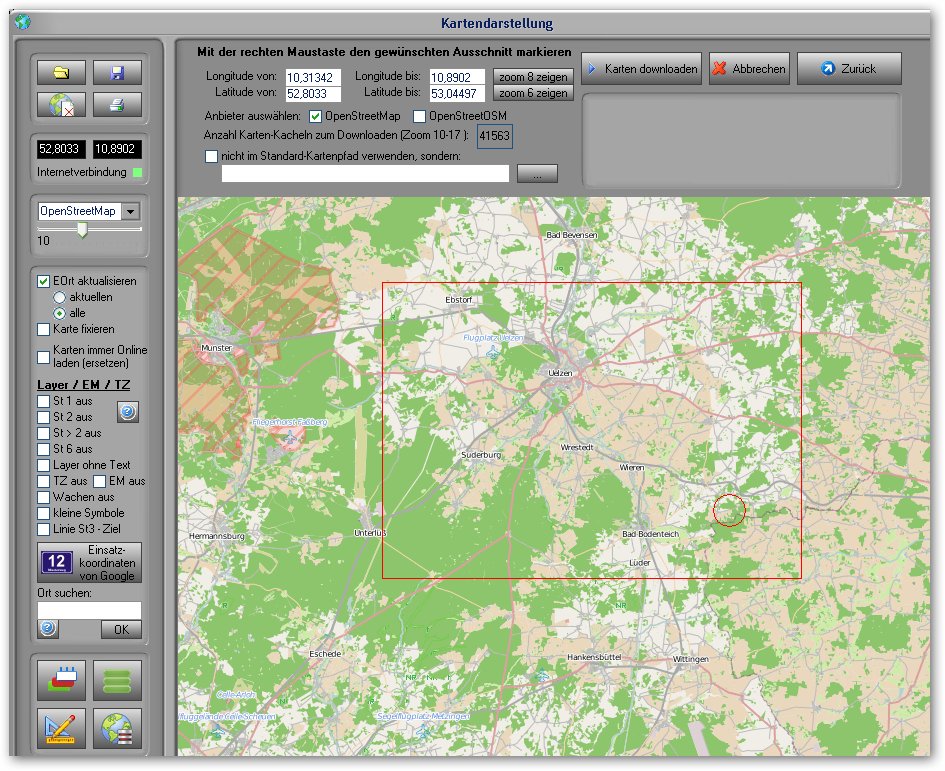The image size is (945, 771).
Task: Adjust the map zoom level slider
Action: pos(82,230)
